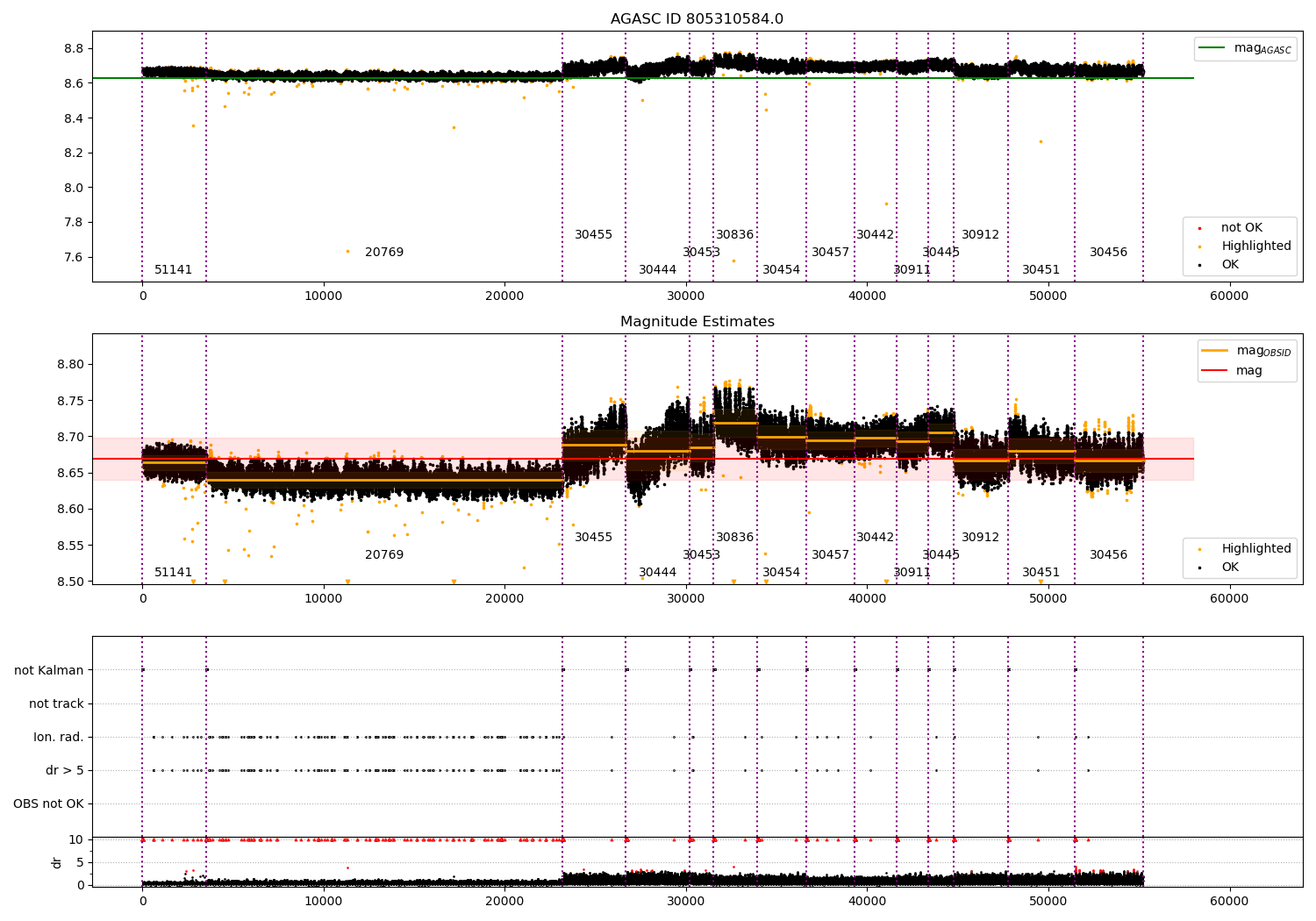Viewport: 1316px width, 921px height.
Task: Click obsid label 30451 in the AGASC ID plot
Action: pyautogui.click(x=1041, y=270)
